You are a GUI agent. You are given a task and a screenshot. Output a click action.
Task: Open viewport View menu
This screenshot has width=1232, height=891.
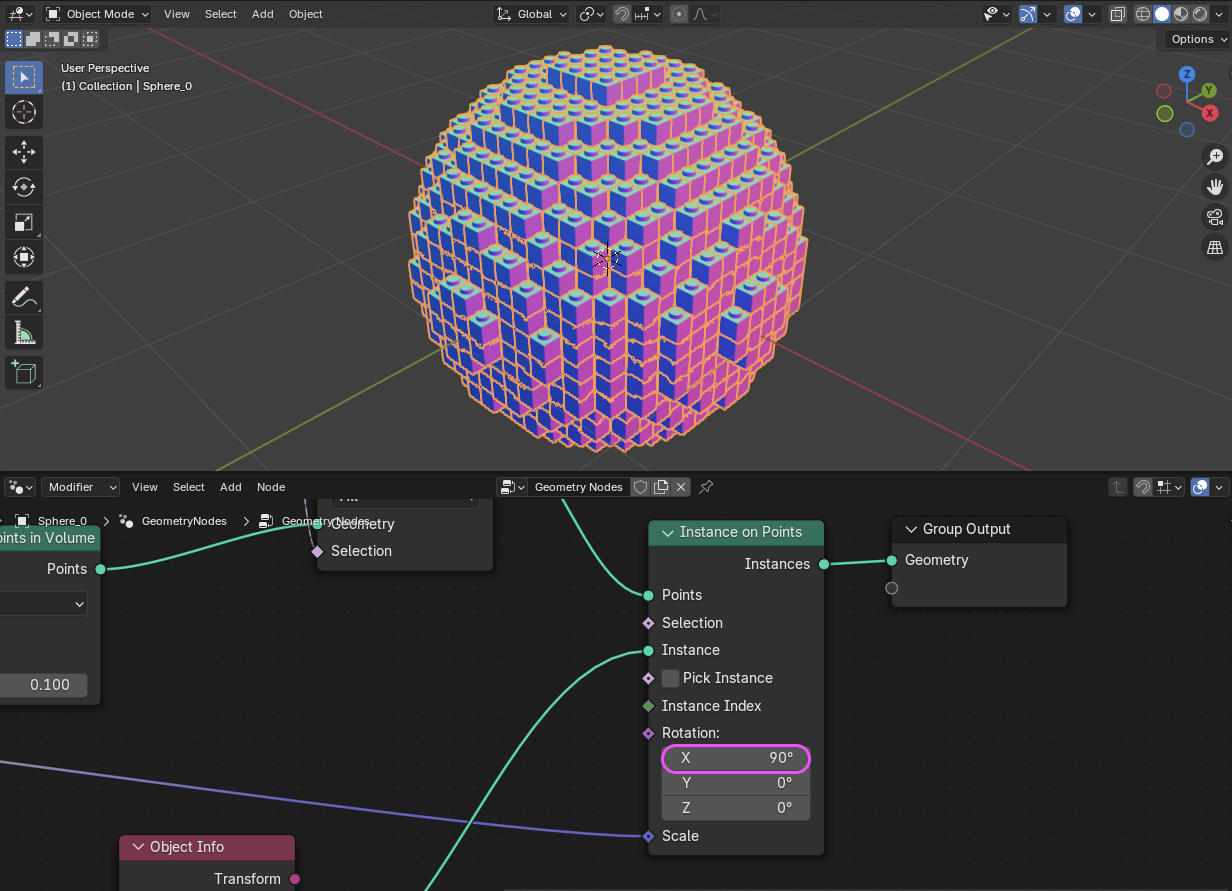177,14
